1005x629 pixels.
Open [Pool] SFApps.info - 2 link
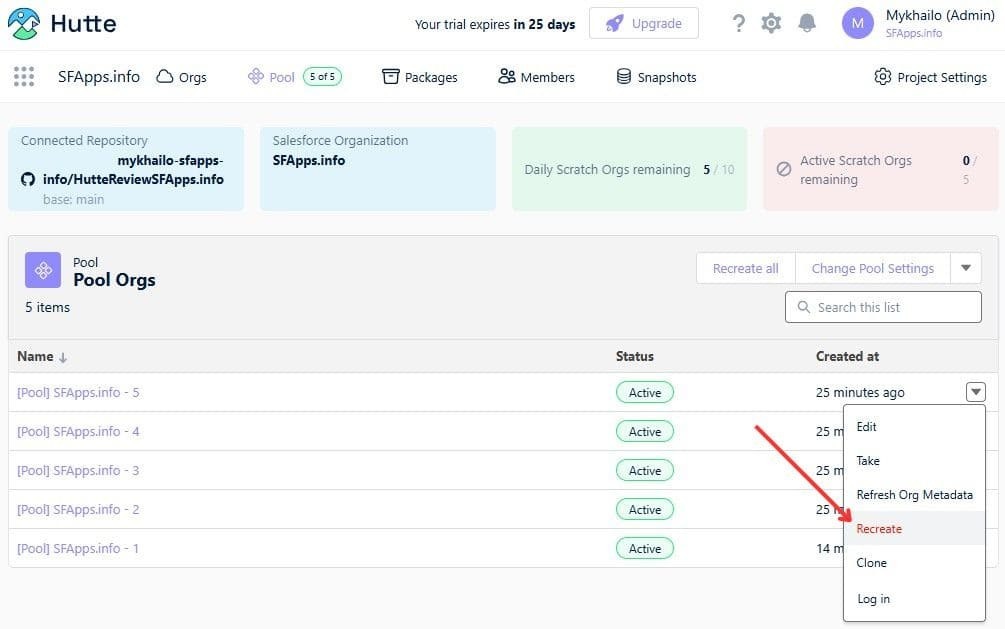tap(78, 509)
